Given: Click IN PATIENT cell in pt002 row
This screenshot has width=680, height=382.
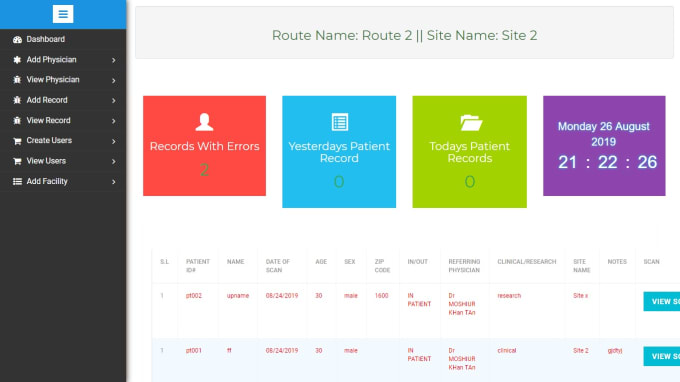Looking at the screenshot, I should click(x=419, y=300).
